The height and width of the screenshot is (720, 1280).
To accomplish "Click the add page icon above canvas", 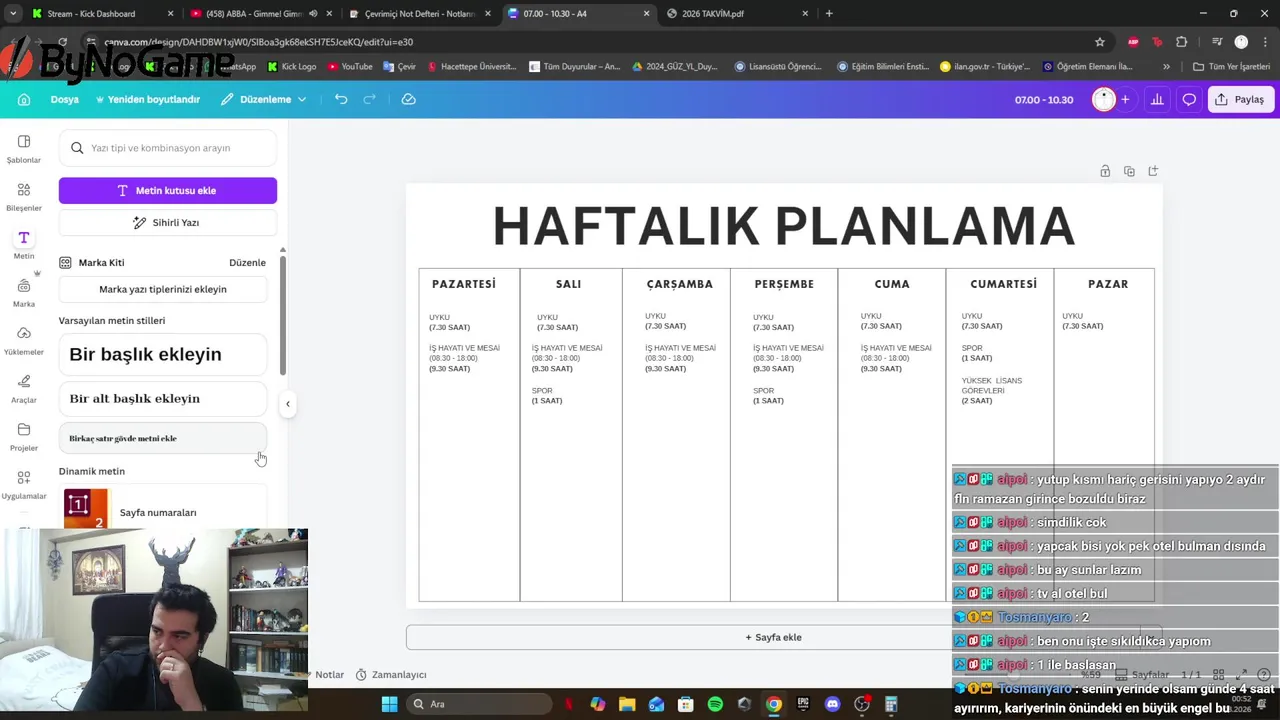I will pos(1153,171).
